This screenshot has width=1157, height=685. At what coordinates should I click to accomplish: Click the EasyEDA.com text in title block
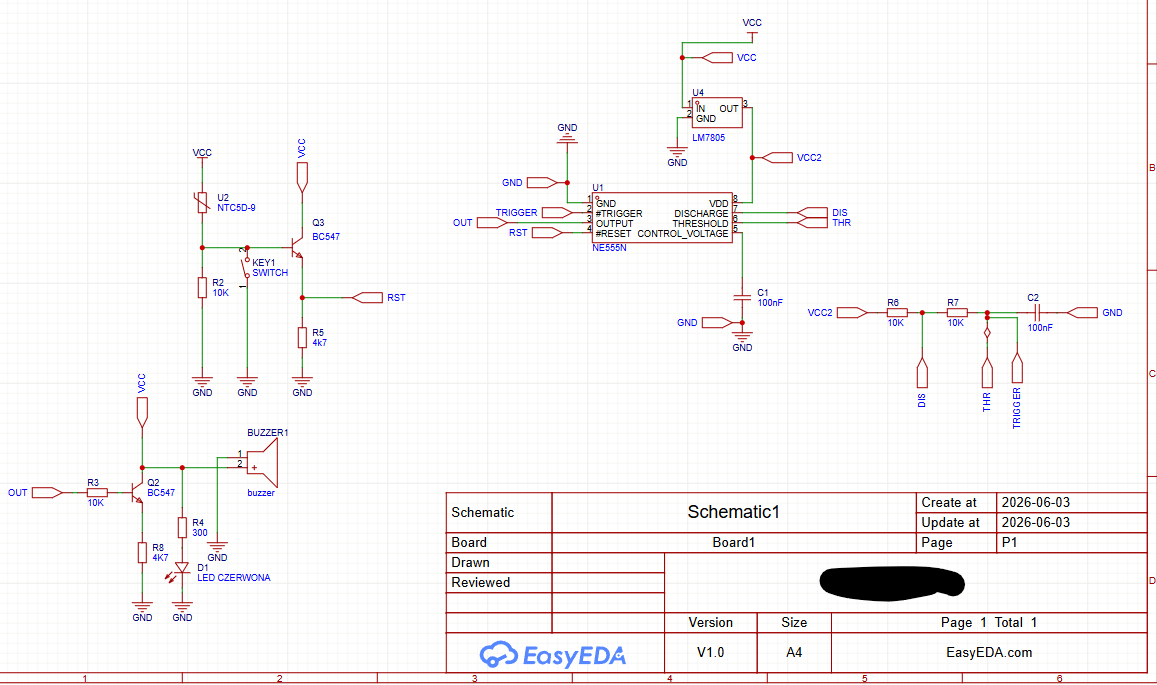click(x=989, y=653)
